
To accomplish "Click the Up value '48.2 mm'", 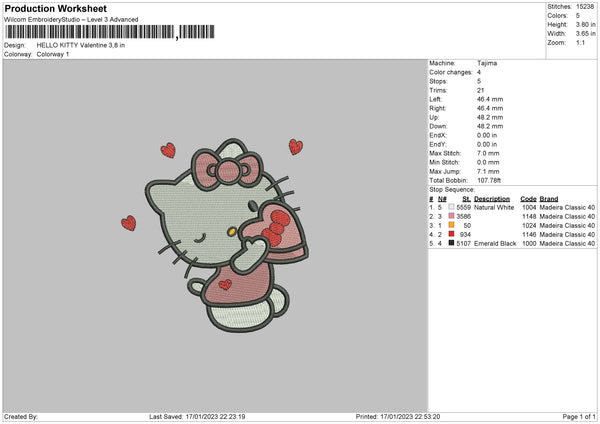I will point(490,117).
